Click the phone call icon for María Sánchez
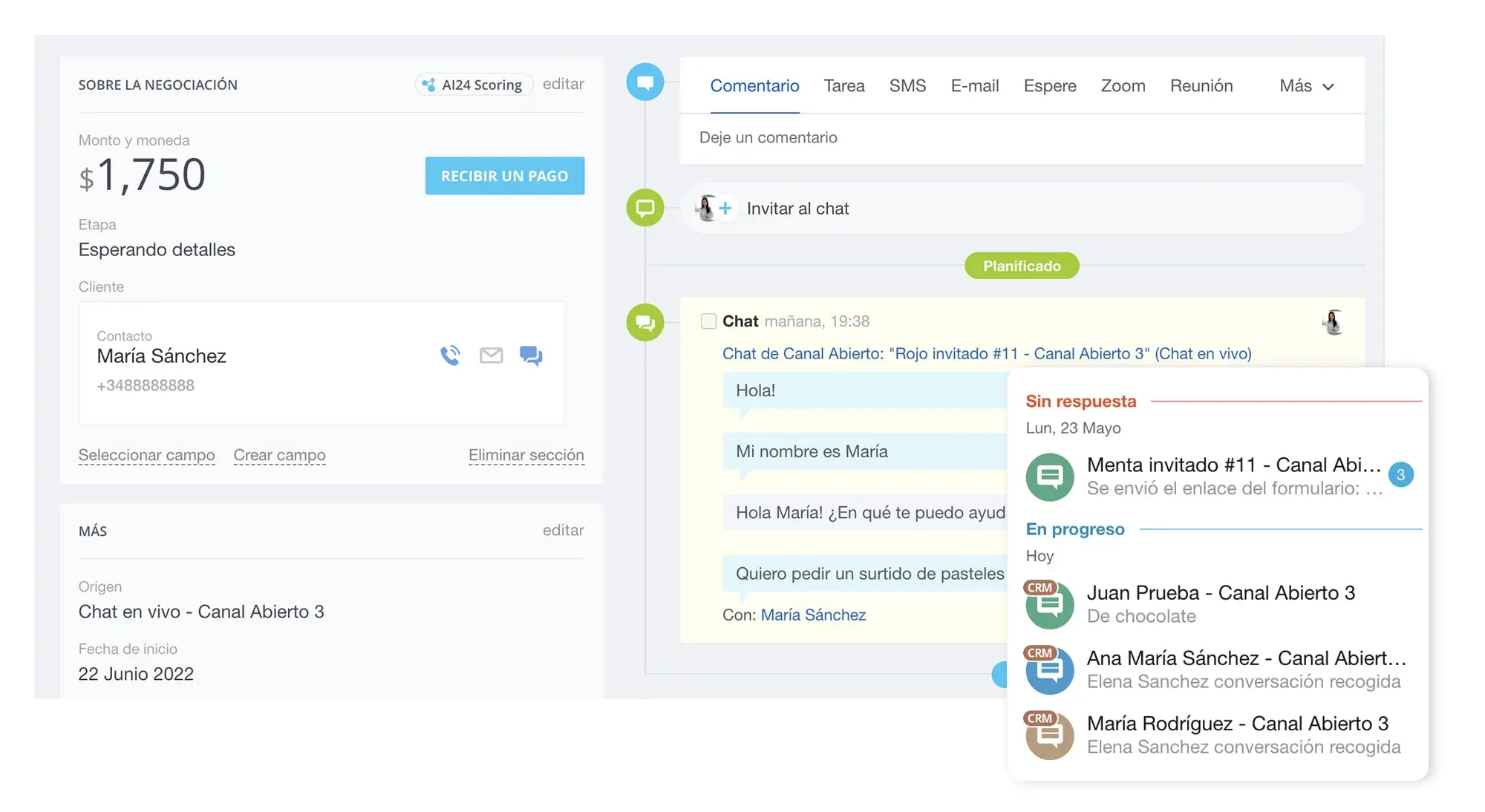The image size is (1485, 812). tap(450, 356)
